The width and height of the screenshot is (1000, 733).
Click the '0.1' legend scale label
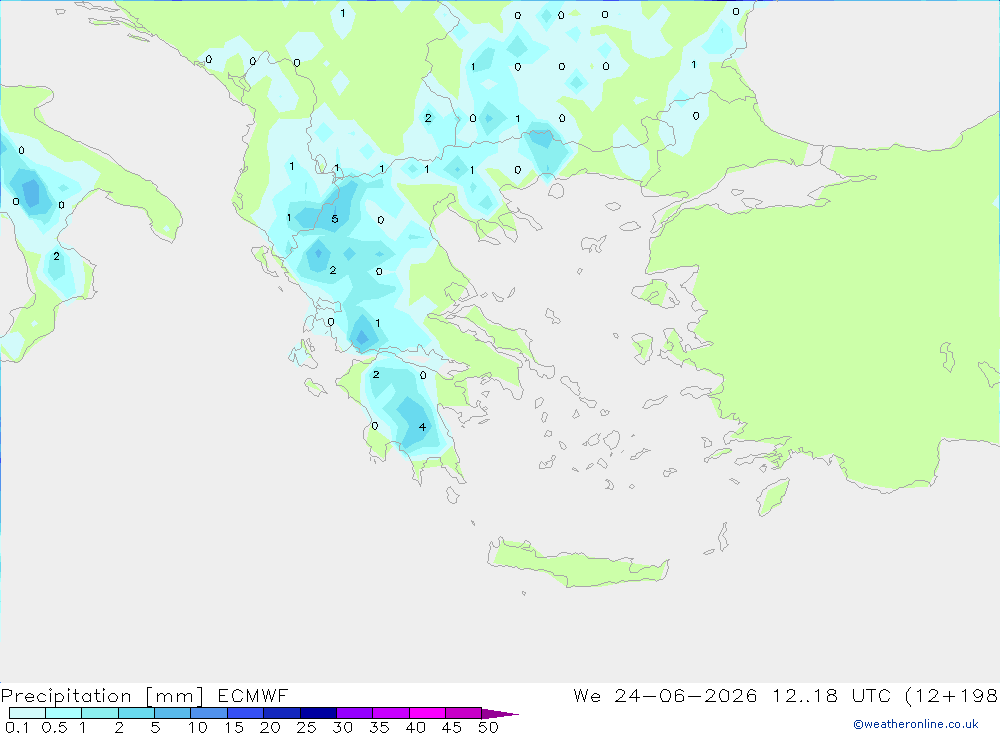point(17,727)
